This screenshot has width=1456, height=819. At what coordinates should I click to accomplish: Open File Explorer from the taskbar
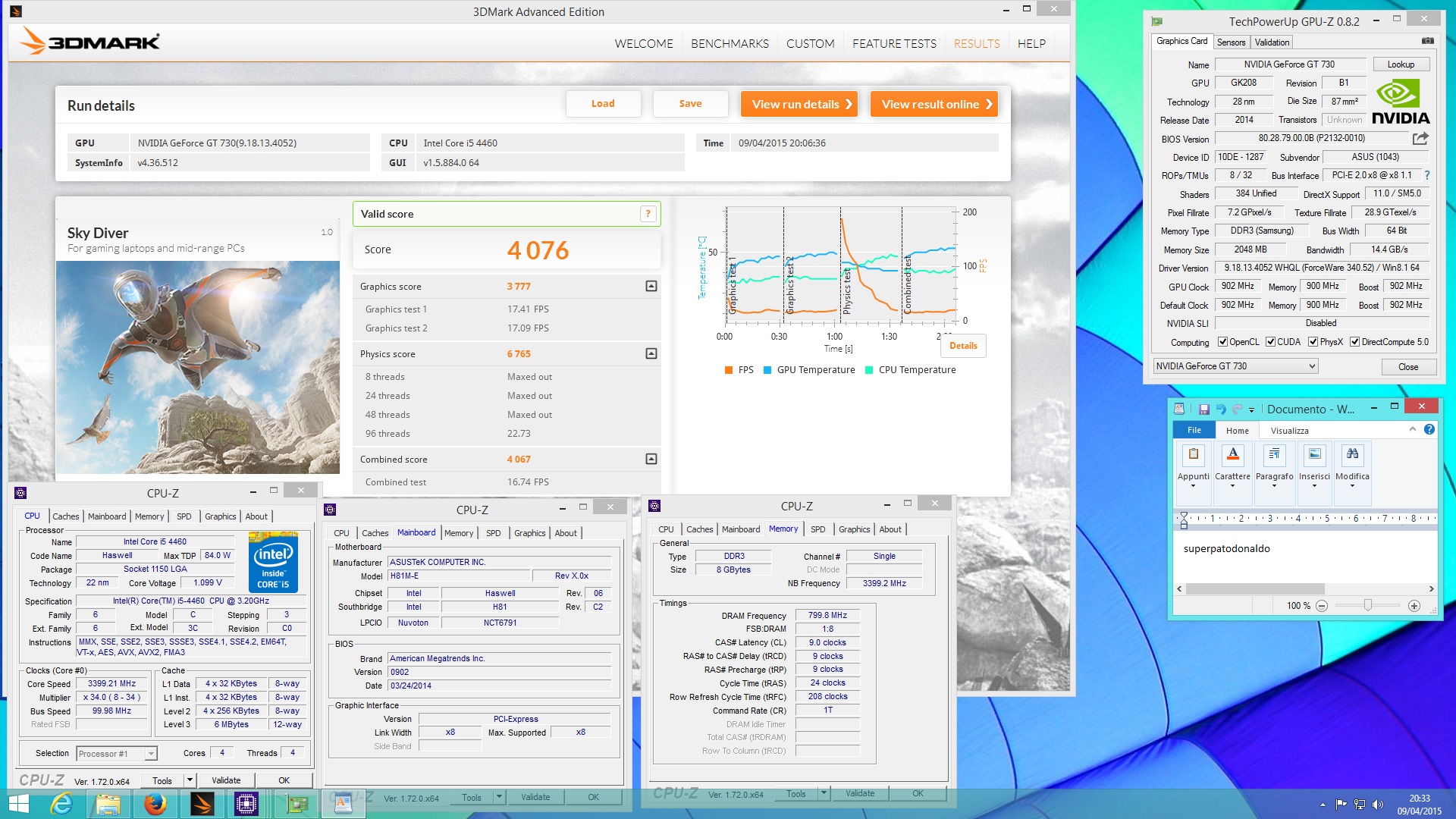click(108, 804)
